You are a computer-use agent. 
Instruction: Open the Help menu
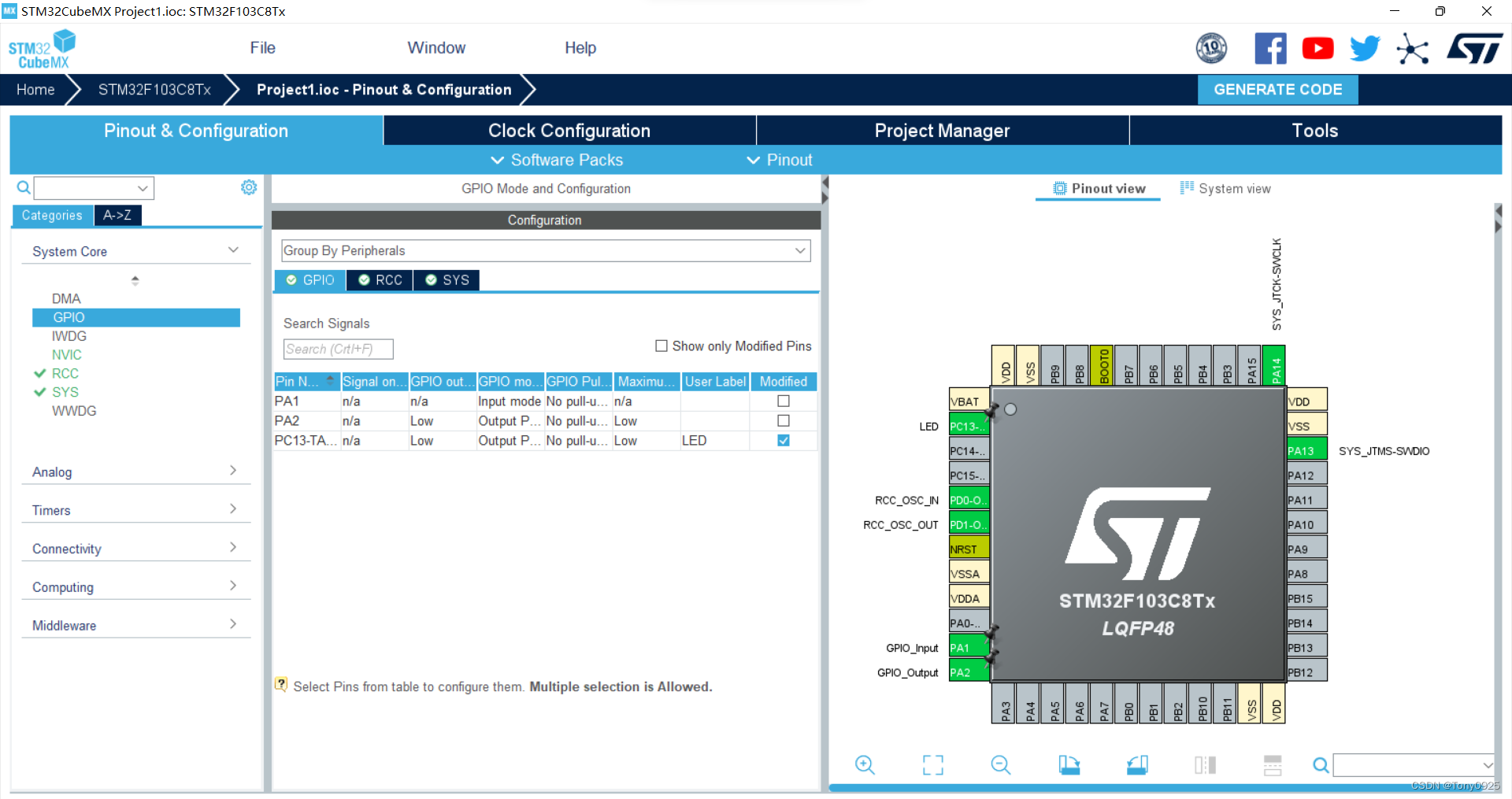(580, 48)
